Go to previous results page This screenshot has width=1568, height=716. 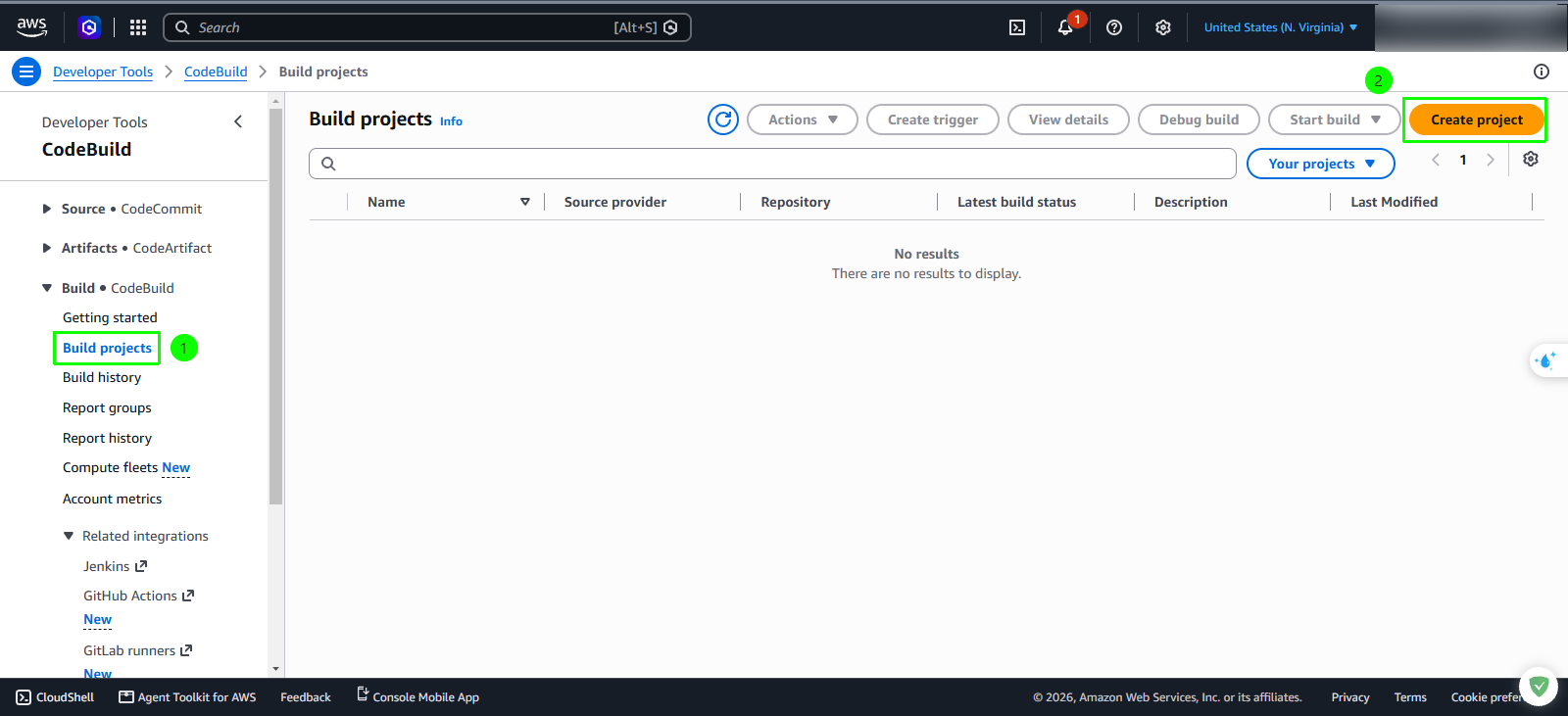[1436, 160]
